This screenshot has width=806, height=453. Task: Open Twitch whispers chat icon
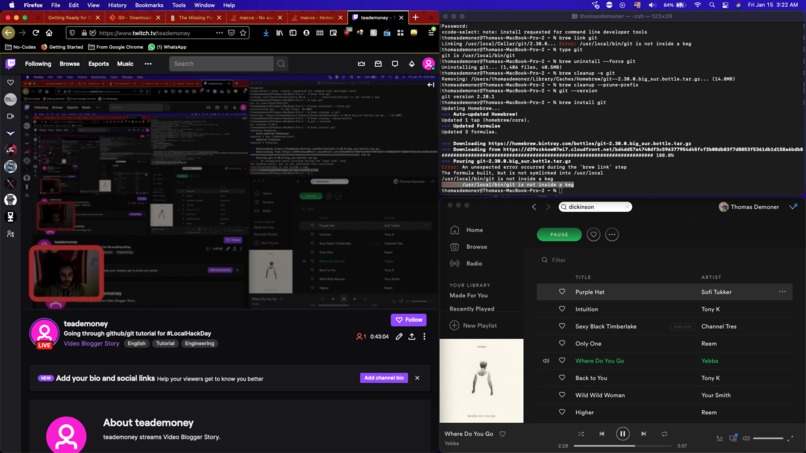[395, 64]
